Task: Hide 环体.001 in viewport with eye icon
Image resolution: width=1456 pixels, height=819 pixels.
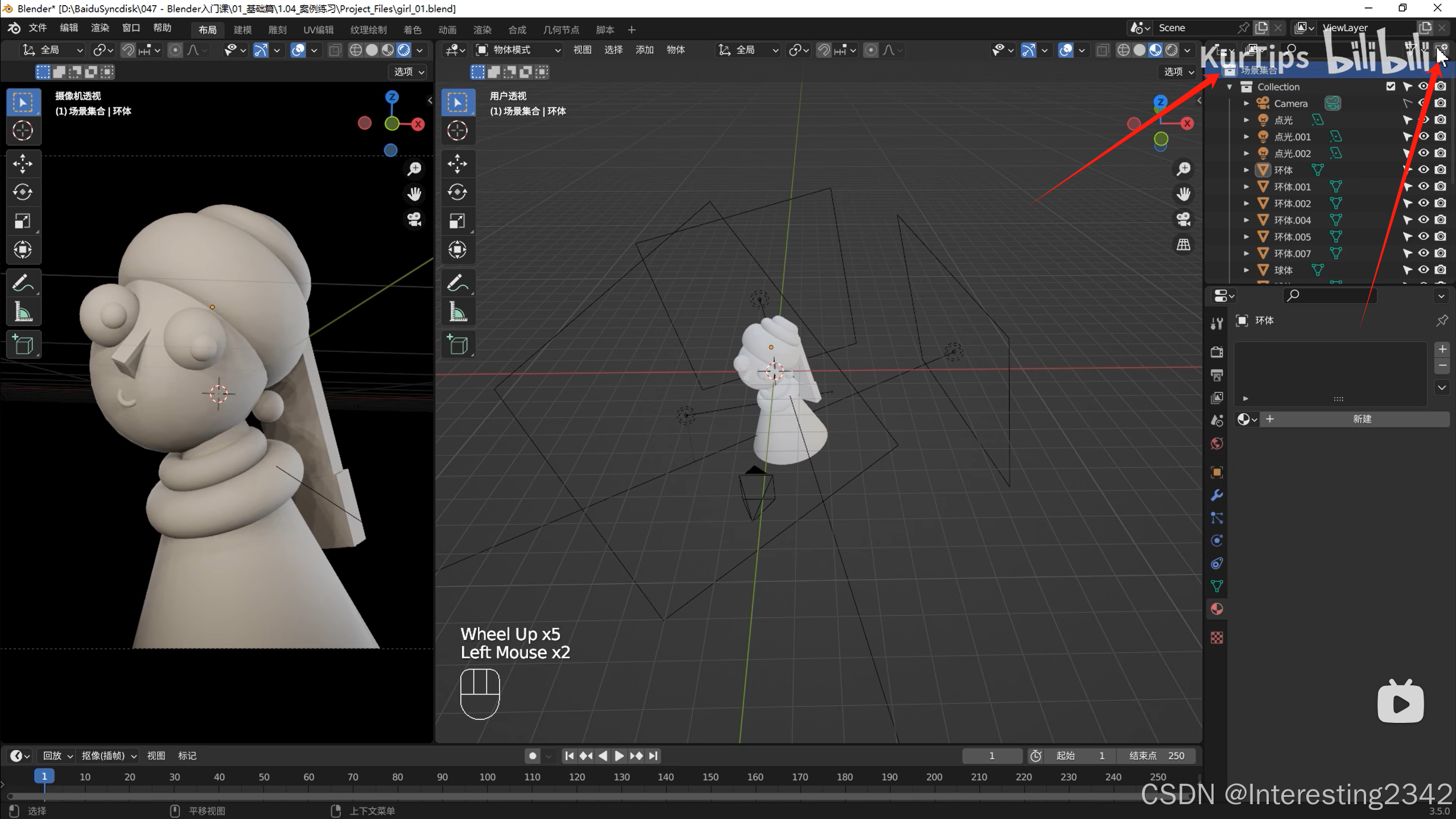Action: (x=1424, y=187)
